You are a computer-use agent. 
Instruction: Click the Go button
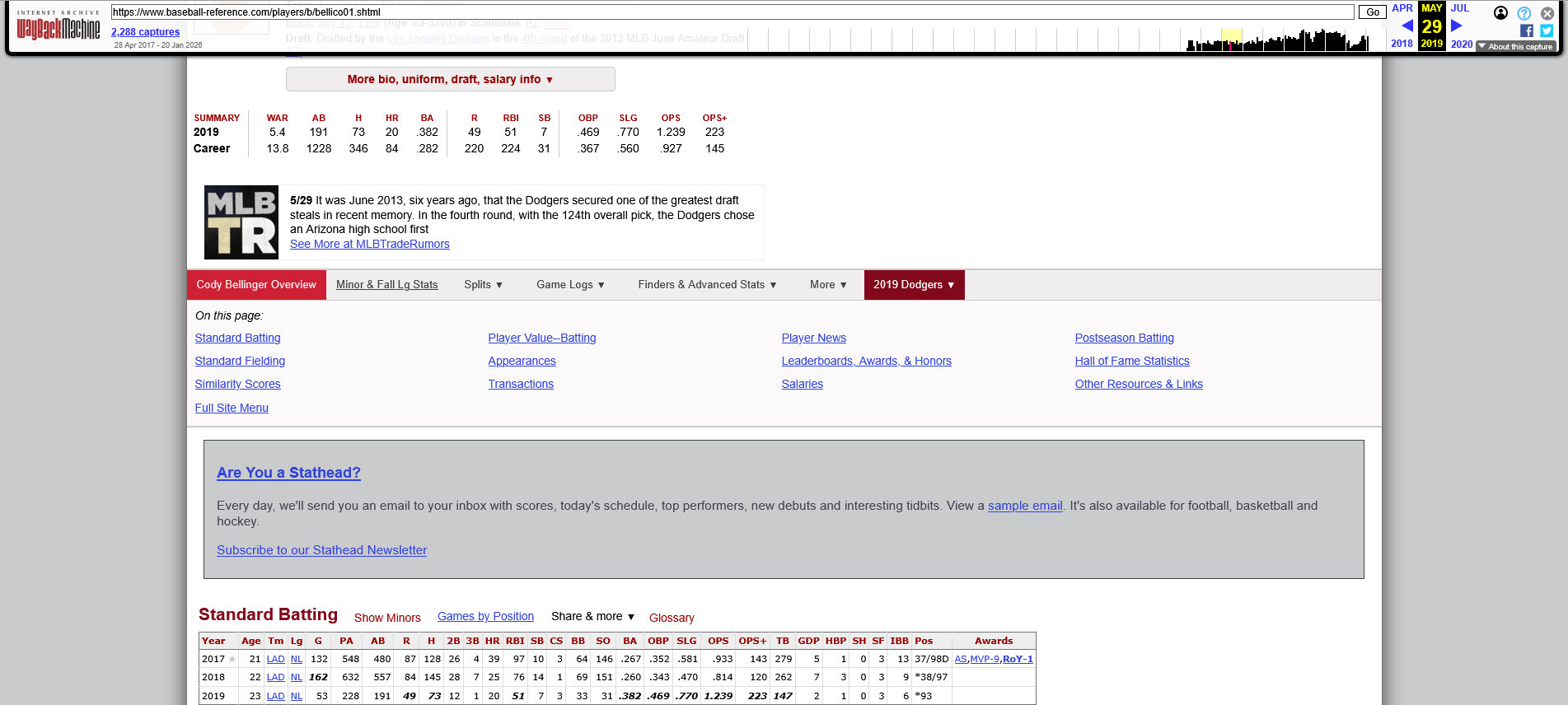pyautogui.click(x=1373, y=12)
